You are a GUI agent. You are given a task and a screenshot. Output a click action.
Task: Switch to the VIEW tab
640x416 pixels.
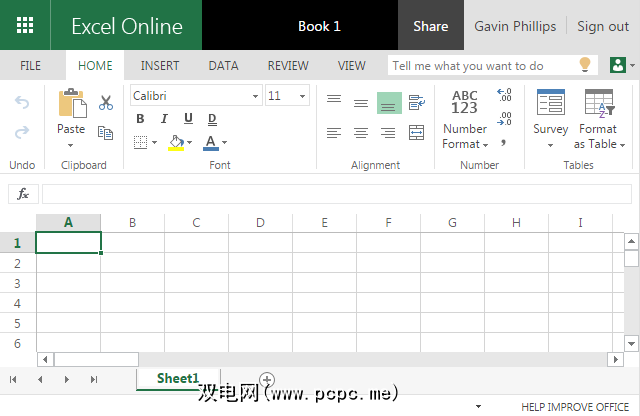(351, 66)
